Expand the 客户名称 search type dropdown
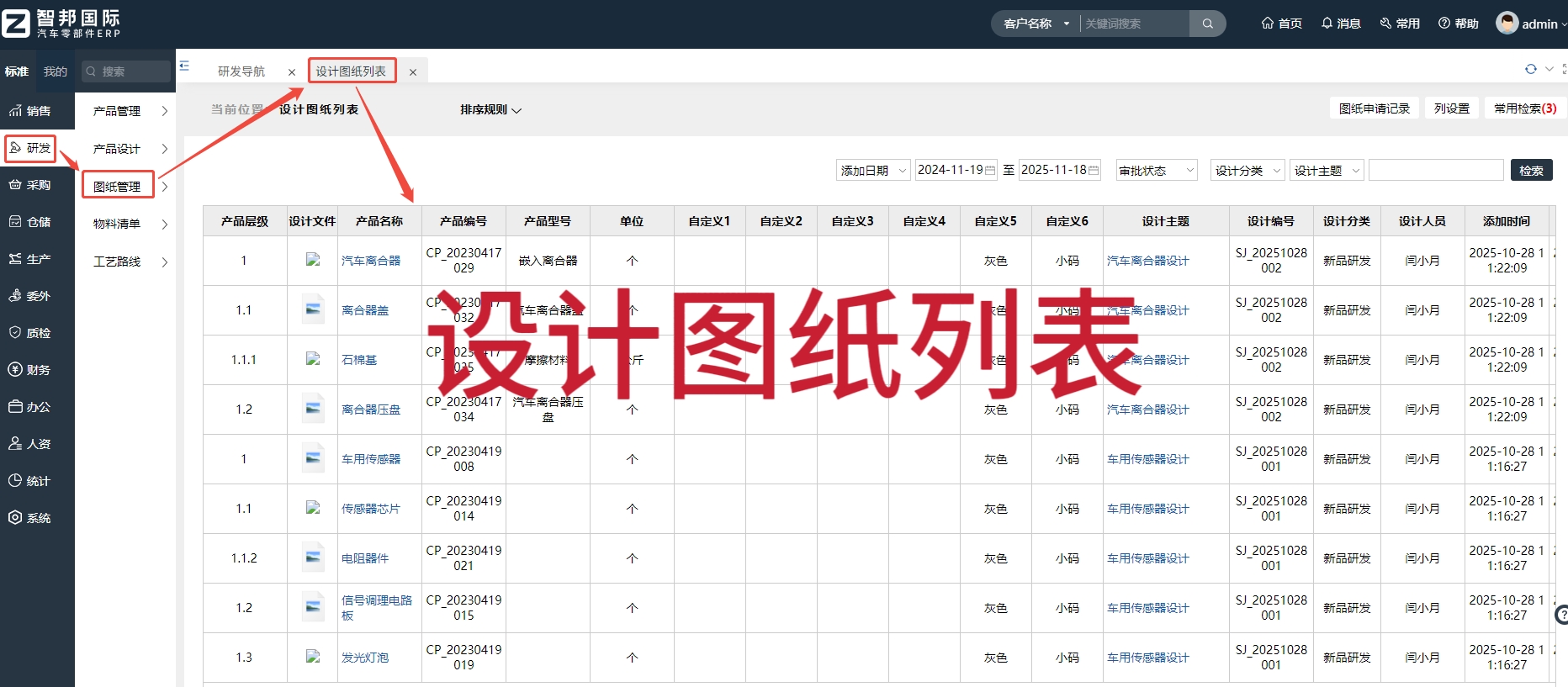Screen dimensions: 1568x687 click(x=1036, y=24)
